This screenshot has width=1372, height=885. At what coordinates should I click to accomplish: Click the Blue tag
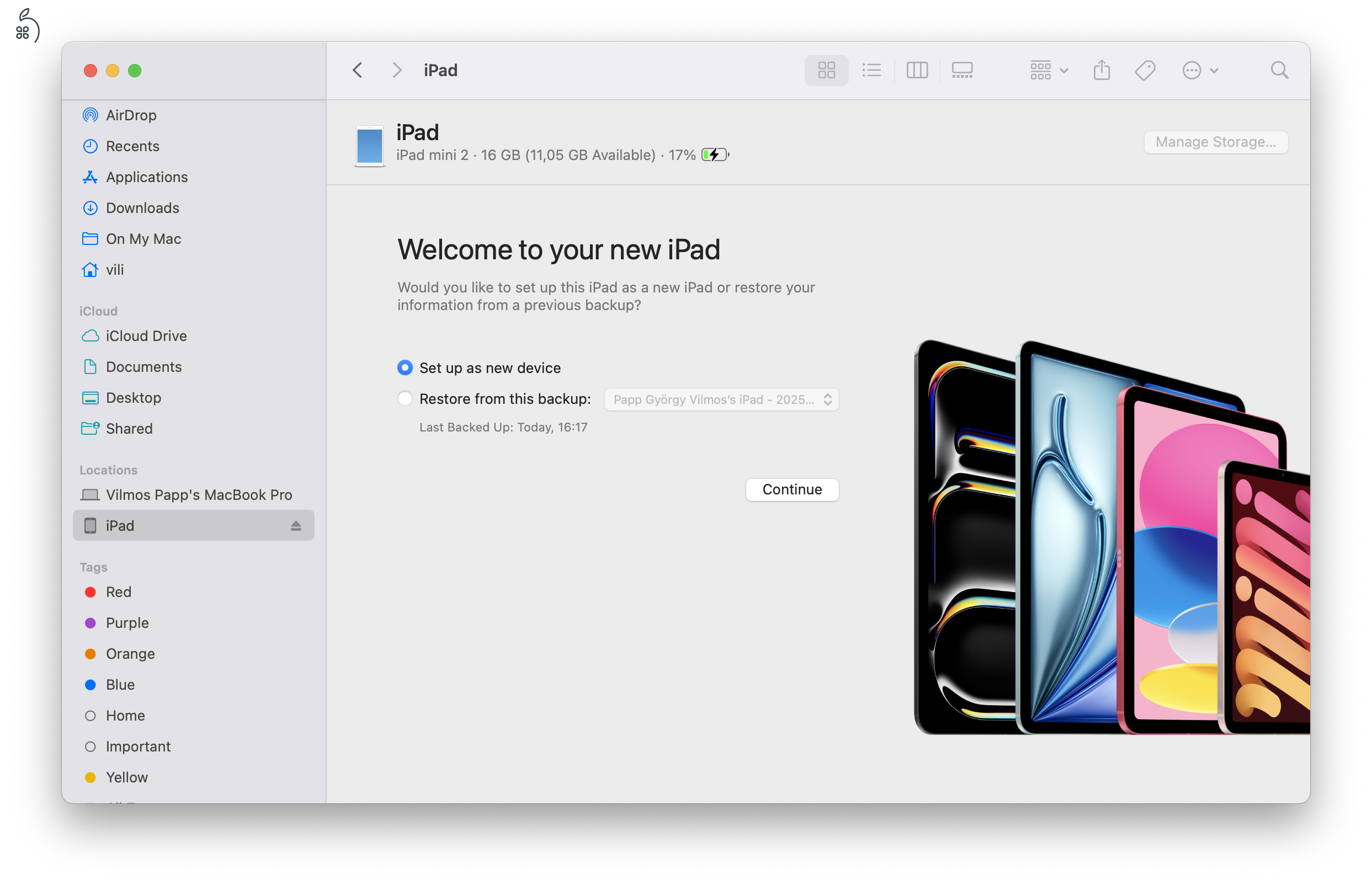[194, 684]
